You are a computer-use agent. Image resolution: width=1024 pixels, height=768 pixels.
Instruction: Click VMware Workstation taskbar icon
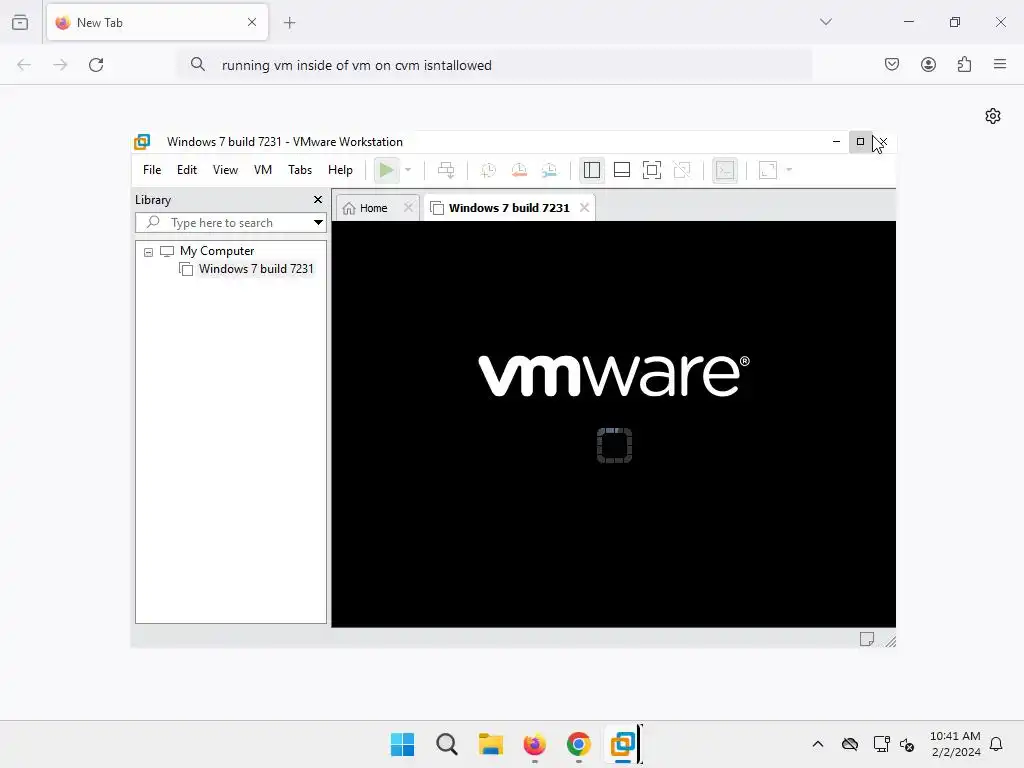pos(623,744)
